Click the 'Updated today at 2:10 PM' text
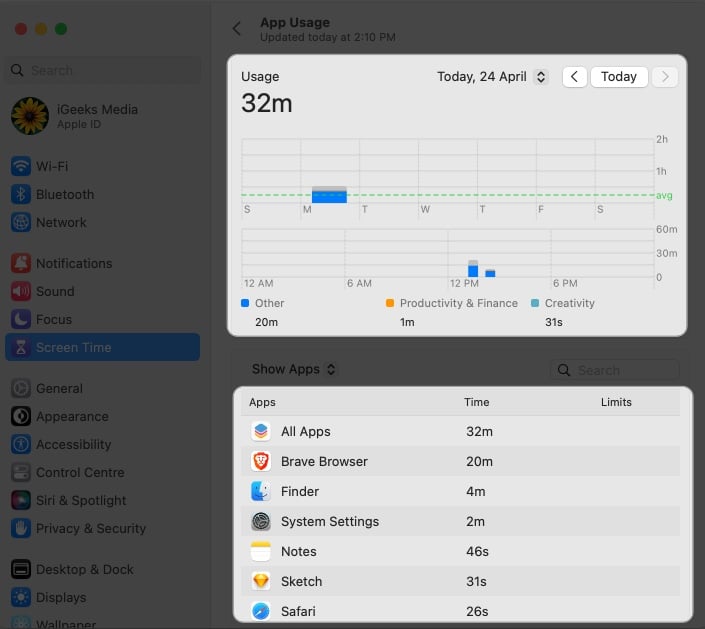The width and height of the screenshot is (705, 629). (x=328, y=37)
